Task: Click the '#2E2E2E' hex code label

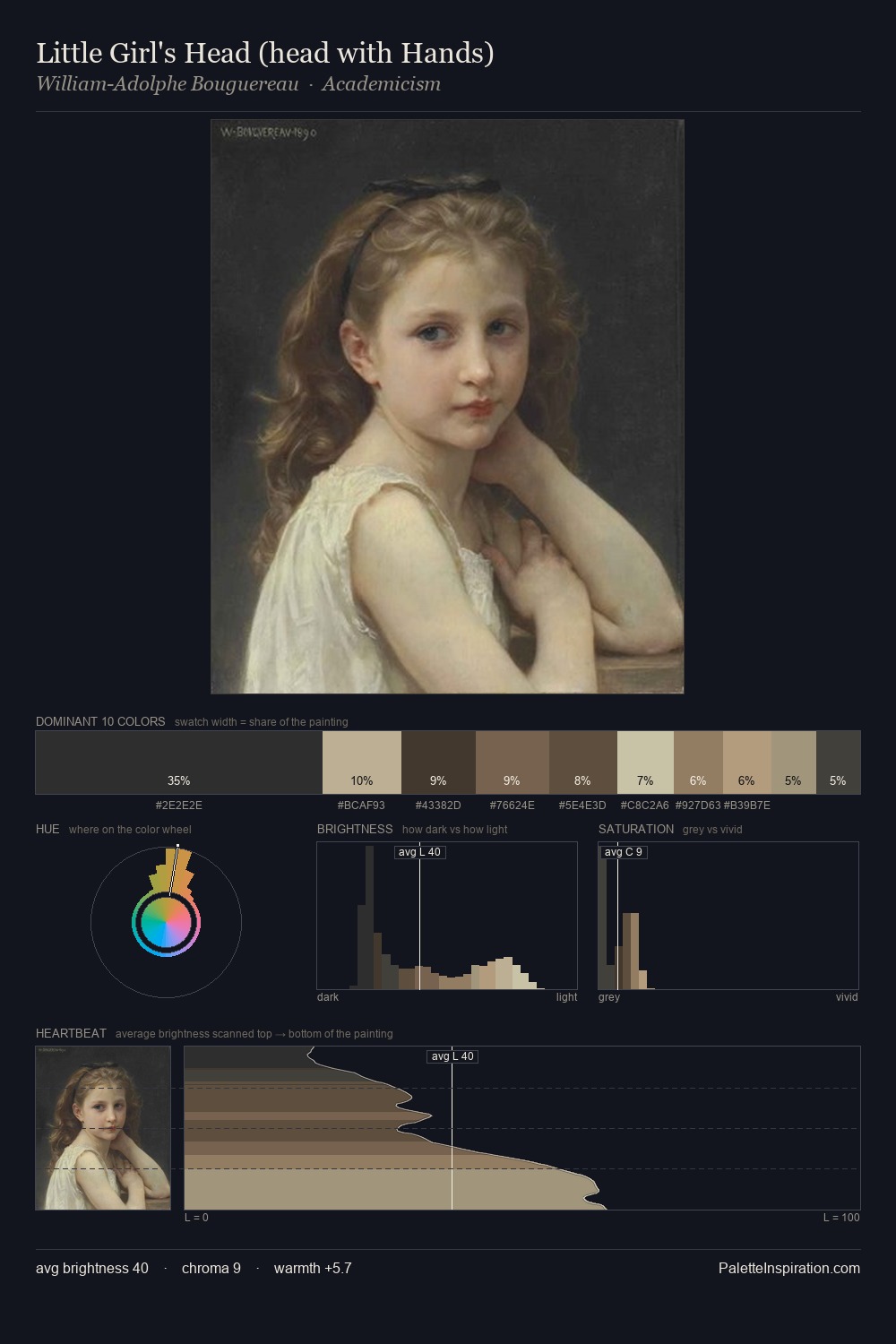Action: tap(179, 806)
